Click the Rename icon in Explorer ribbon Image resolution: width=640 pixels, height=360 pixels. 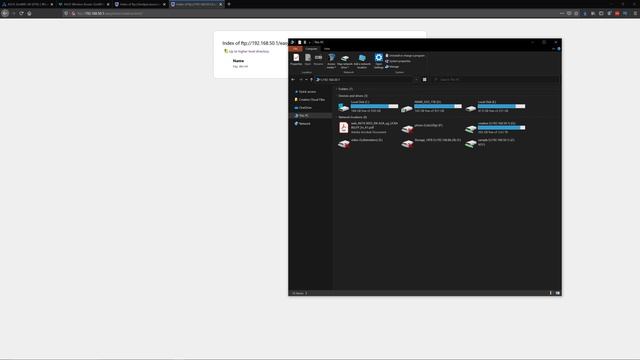point(318,58)
